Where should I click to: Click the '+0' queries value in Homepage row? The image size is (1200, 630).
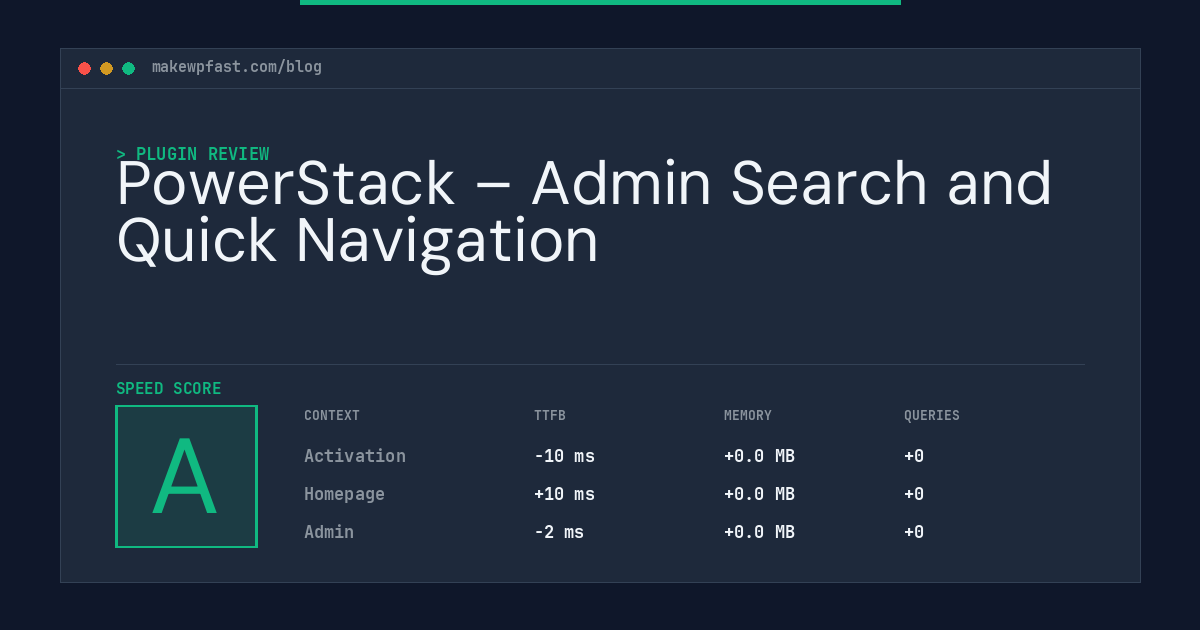pyautogui.click(x=914, y=494)
